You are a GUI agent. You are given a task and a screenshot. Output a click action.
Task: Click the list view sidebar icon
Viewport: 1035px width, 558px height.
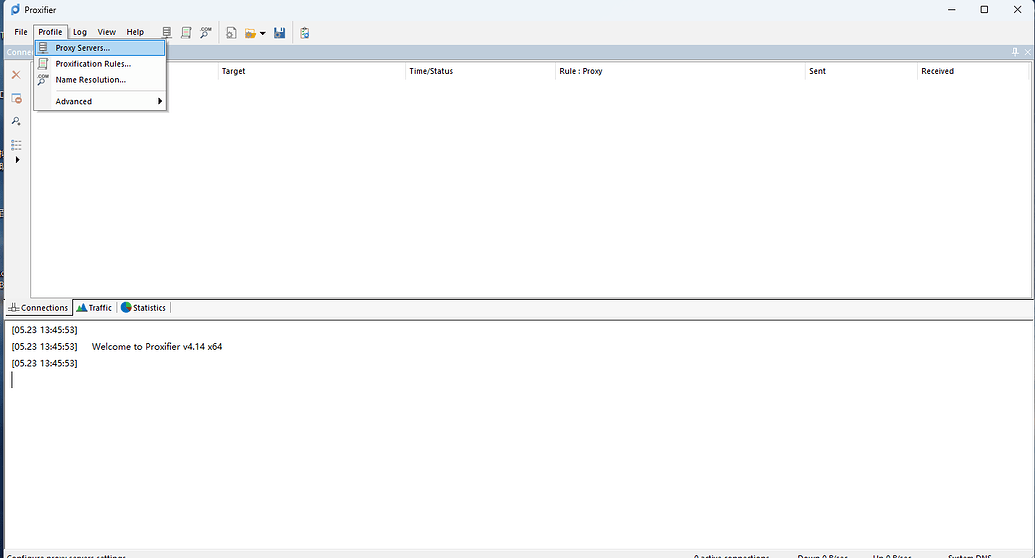coord(17,145)
